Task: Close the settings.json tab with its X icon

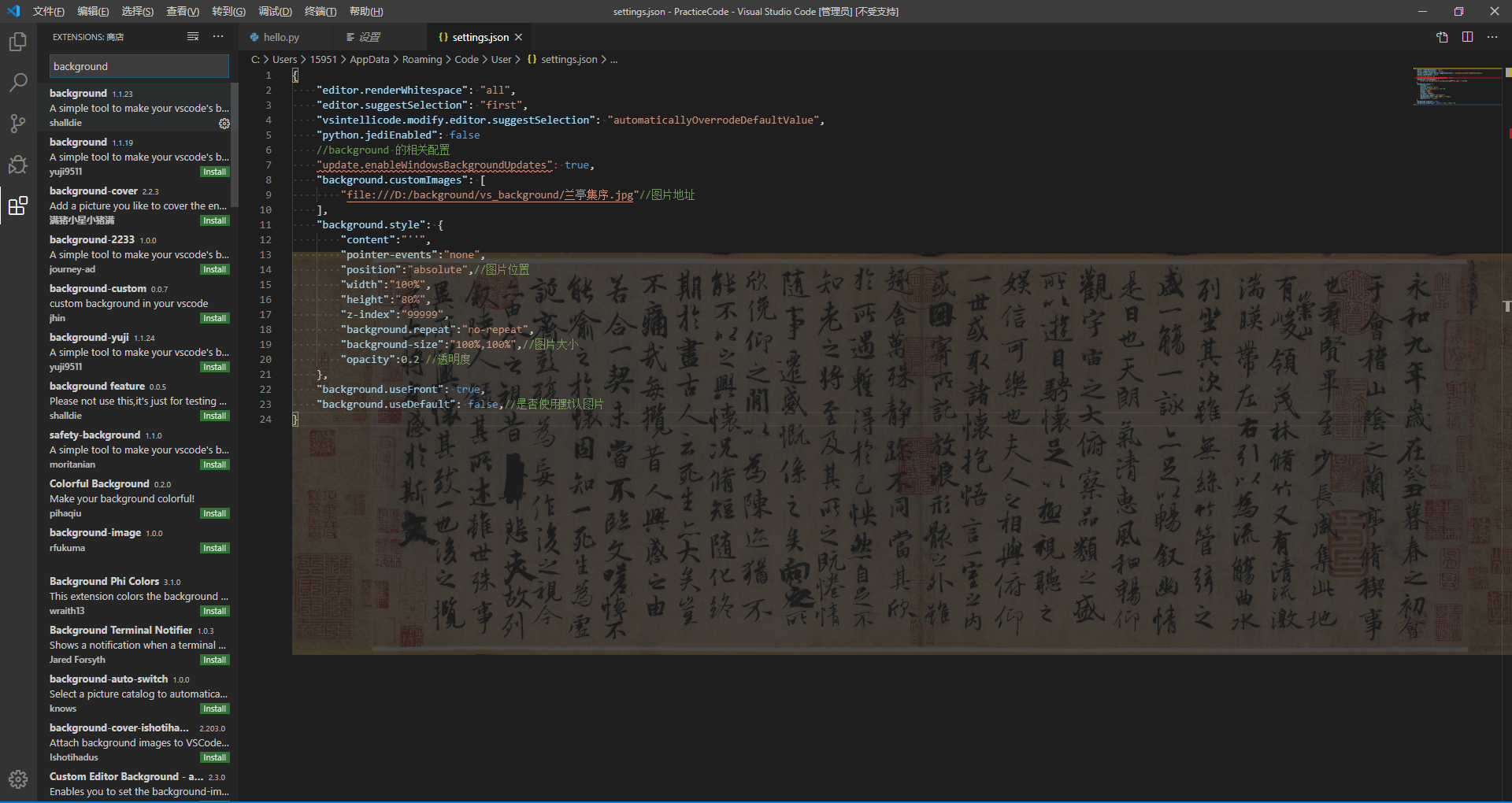Action: pos(519,36)
